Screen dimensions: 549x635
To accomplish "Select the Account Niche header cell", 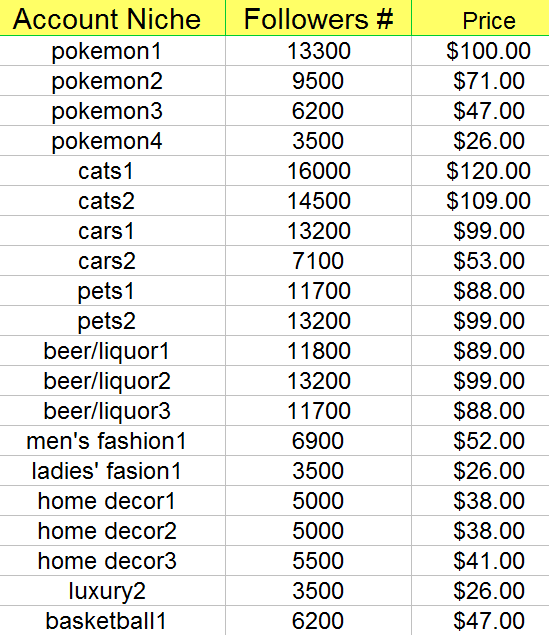I will pyautogui.click(x=112, y=18).
